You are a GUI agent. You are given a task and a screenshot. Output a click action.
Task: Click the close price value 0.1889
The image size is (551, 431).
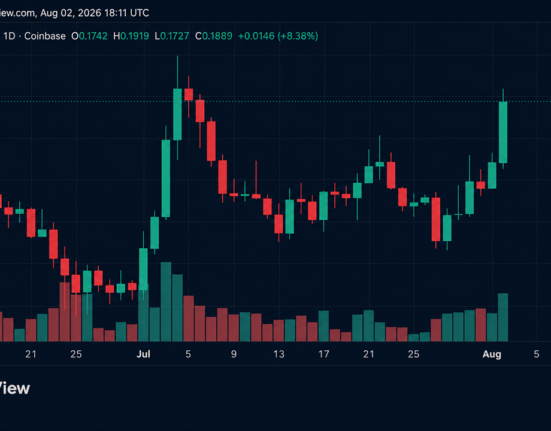218,36
